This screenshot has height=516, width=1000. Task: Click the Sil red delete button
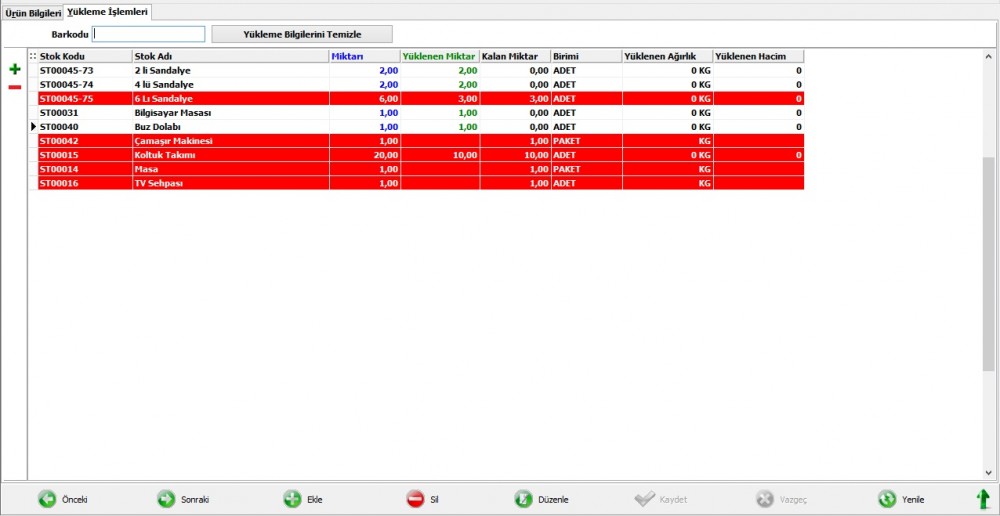[x=415, y=499]
